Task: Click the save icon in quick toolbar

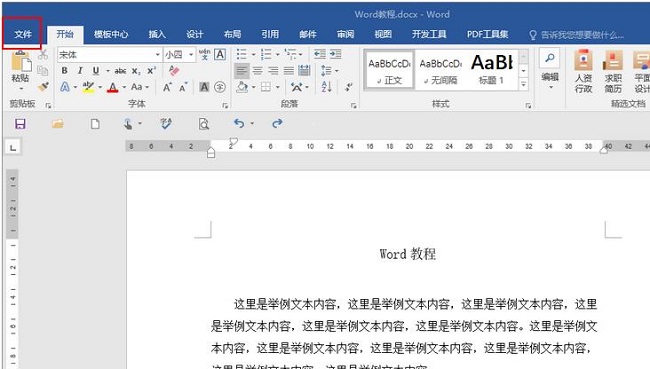Action: (x=20, y=124)
